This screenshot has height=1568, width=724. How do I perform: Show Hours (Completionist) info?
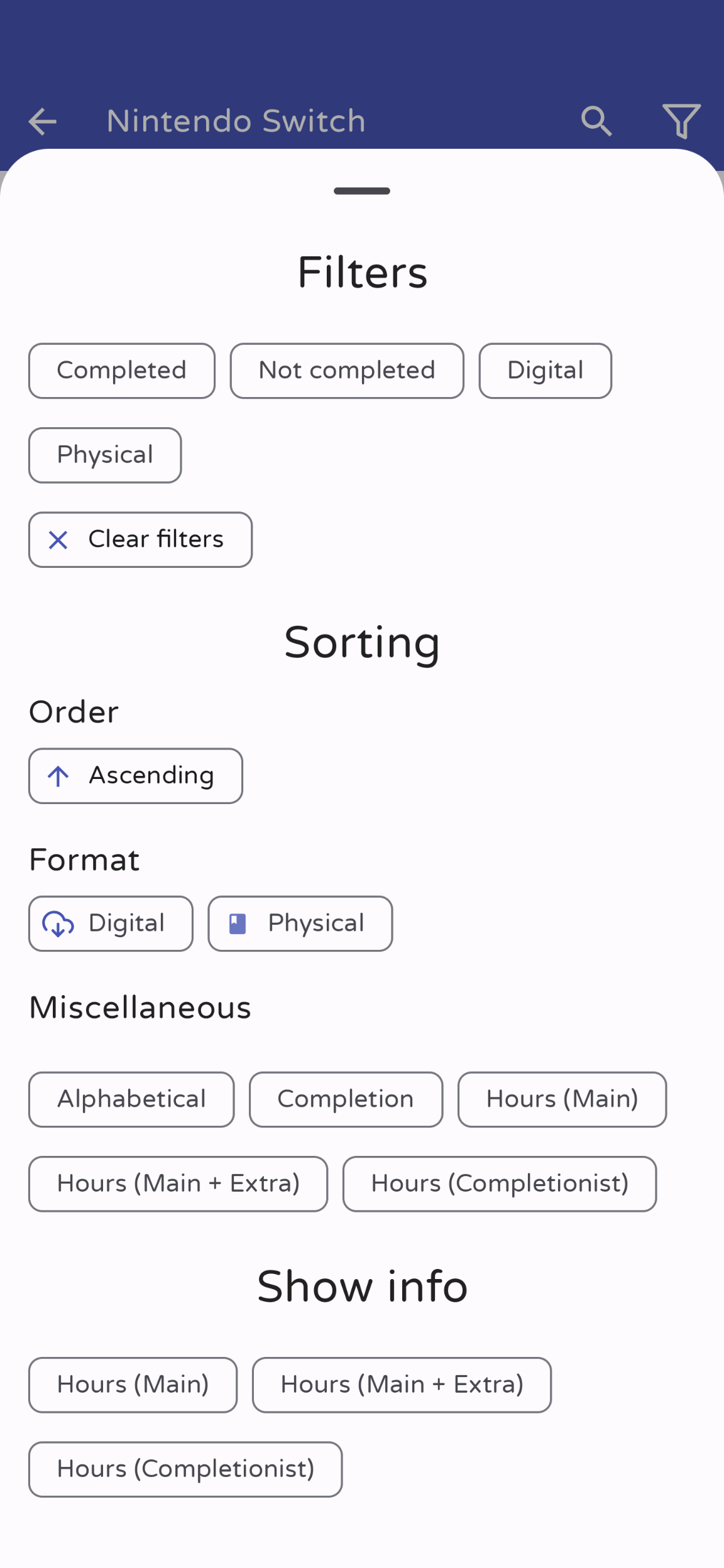[x=185, y=1469]
